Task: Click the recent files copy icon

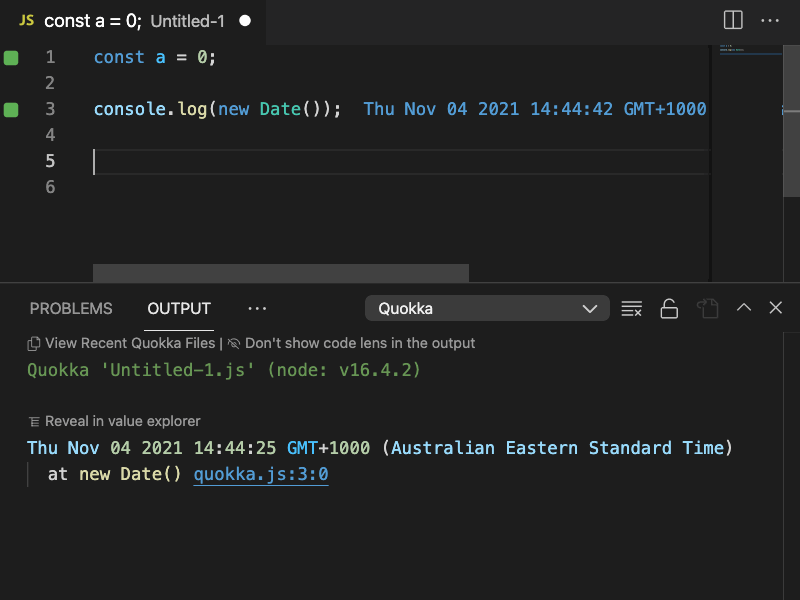Action: pyautogui.click(x=34, y=344)
